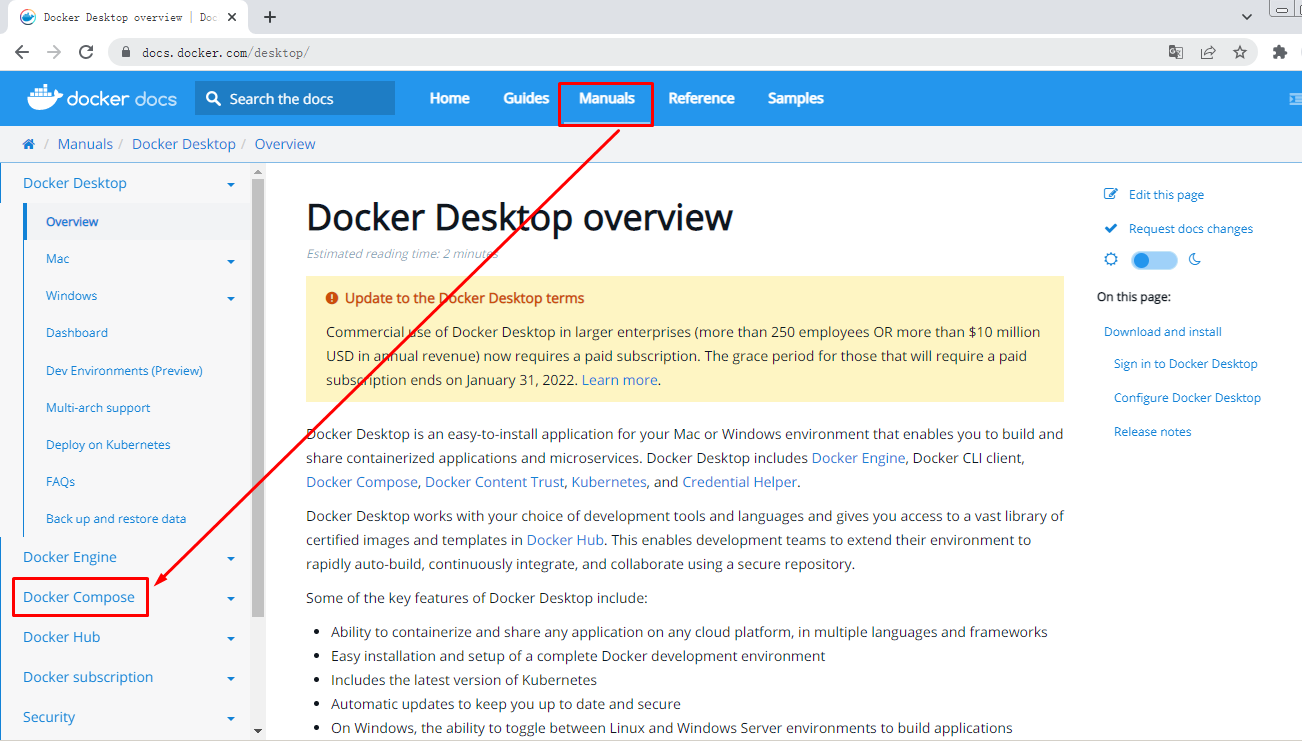Click the sidebar vertical scrollbar
The height and width of the screenshot is (741, 1302).
tap(258, 400)
